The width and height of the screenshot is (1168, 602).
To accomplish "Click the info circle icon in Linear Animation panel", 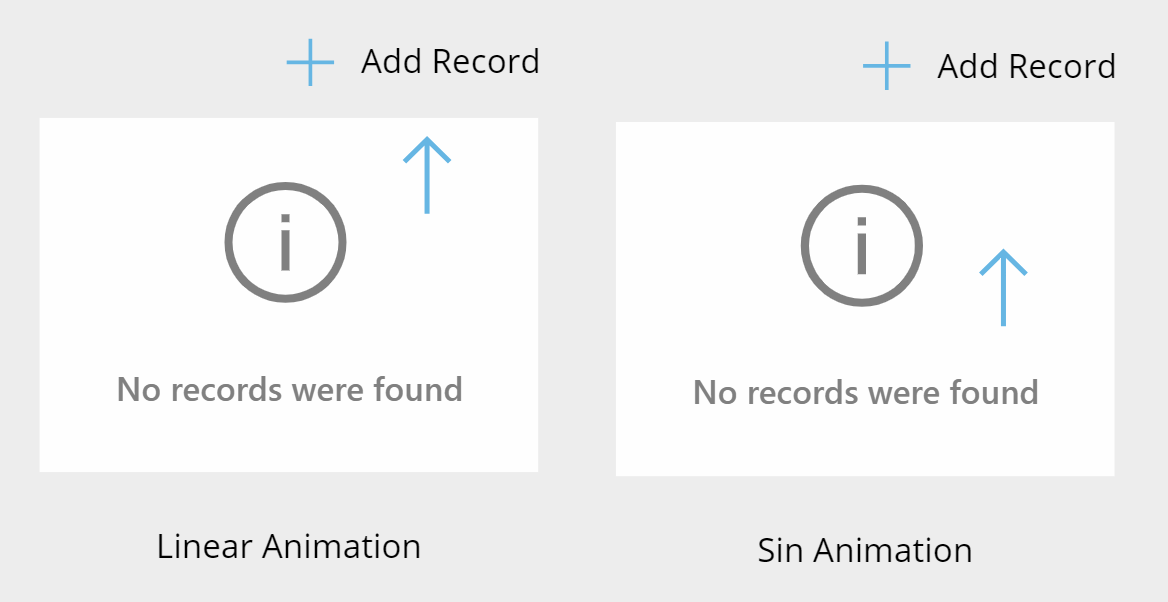I will [285, 242].
